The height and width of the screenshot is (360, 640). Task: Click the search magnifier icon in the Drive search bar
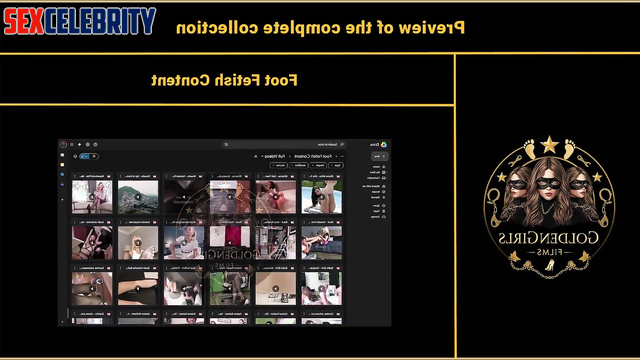click(342, 144)
